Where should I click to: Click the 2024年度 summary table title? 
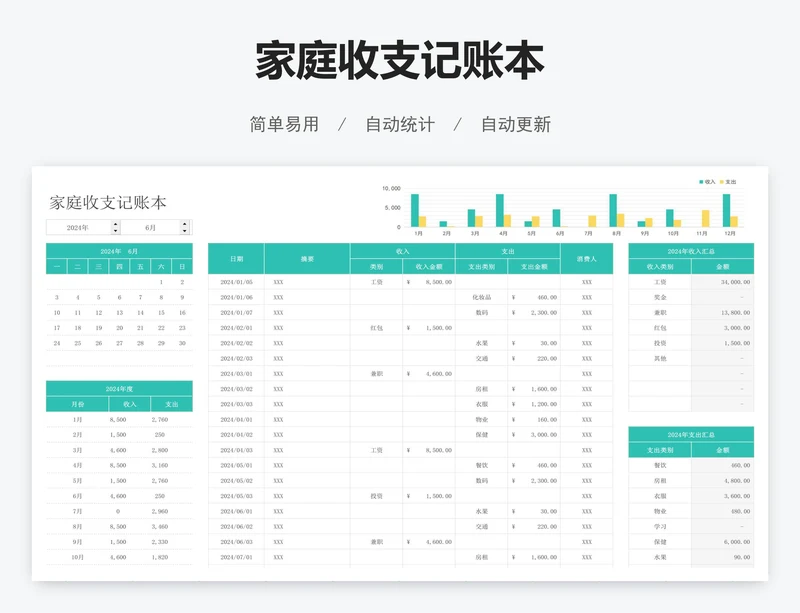[x=119, y=389]
